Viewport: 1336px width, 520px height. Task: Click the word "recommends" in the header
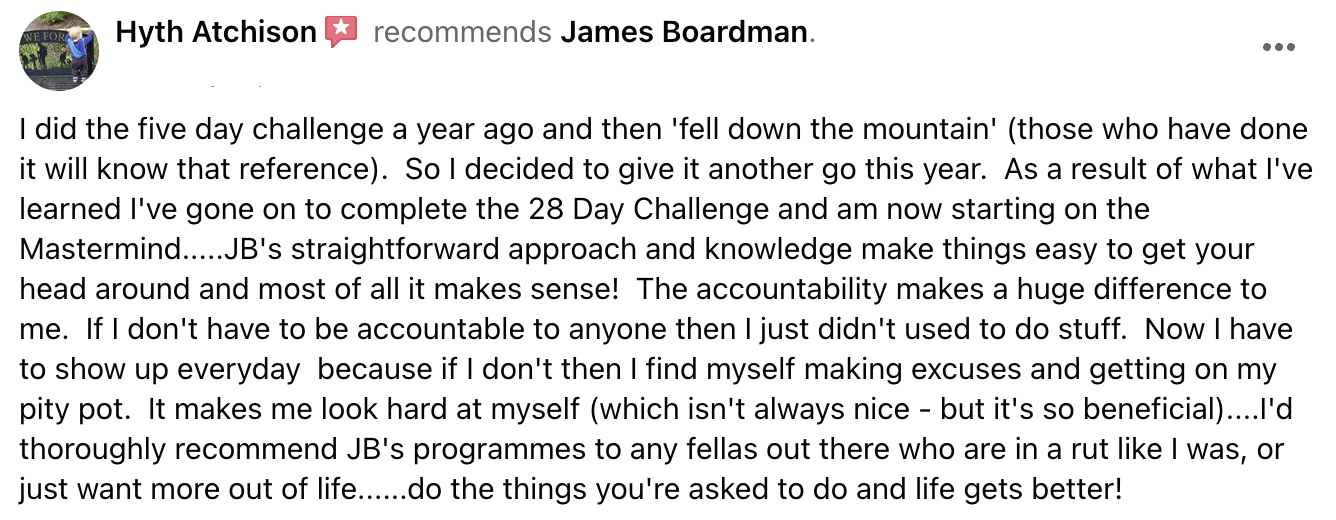click(x=462, y=32)
